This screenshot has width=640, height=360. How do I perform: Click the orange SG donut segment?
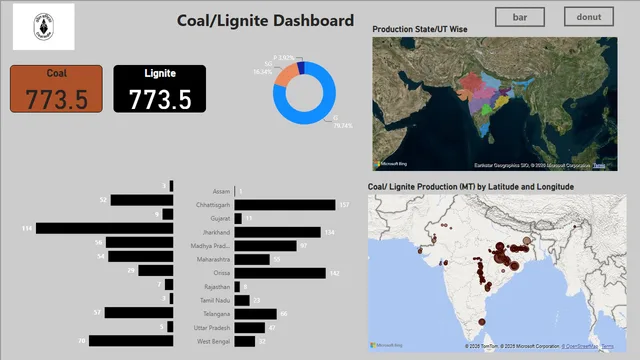[x=287, y=75]
